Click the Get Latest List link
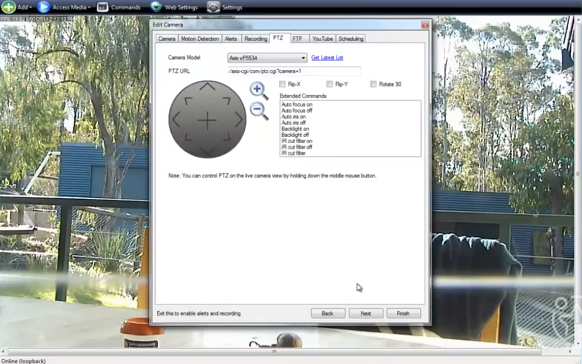This screenshot has width=582, height=364. (x=327, y=58)
